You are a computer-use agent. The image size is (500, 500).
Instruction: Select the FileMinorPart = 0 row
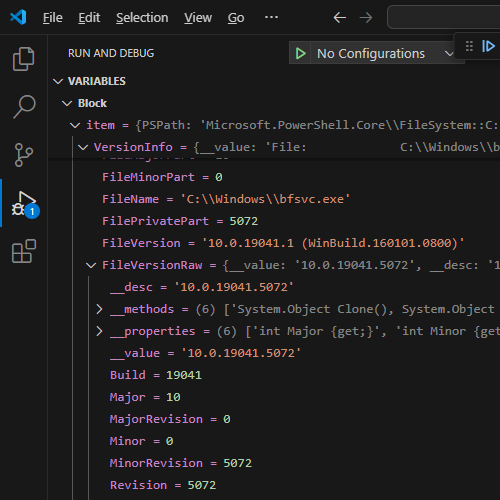274,177
